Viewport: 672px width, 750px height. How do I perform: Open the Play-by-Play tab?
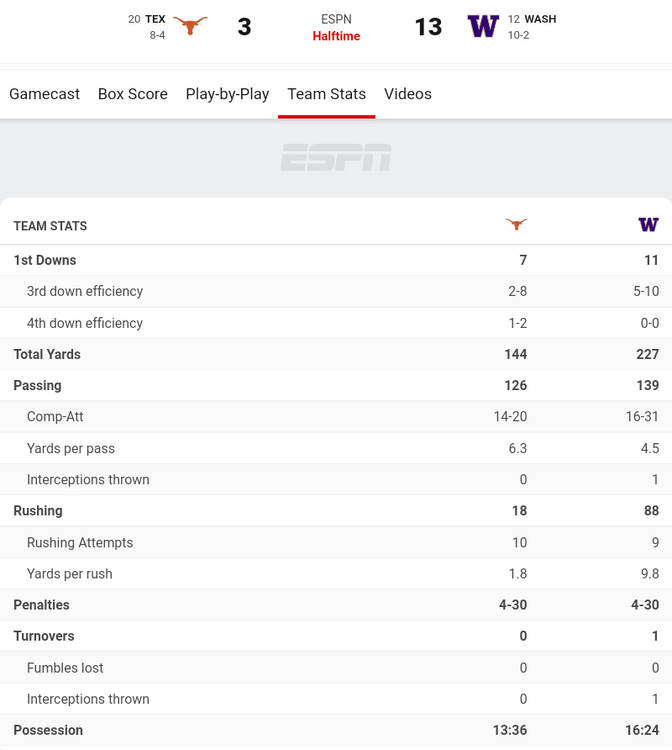click(227, 94)
